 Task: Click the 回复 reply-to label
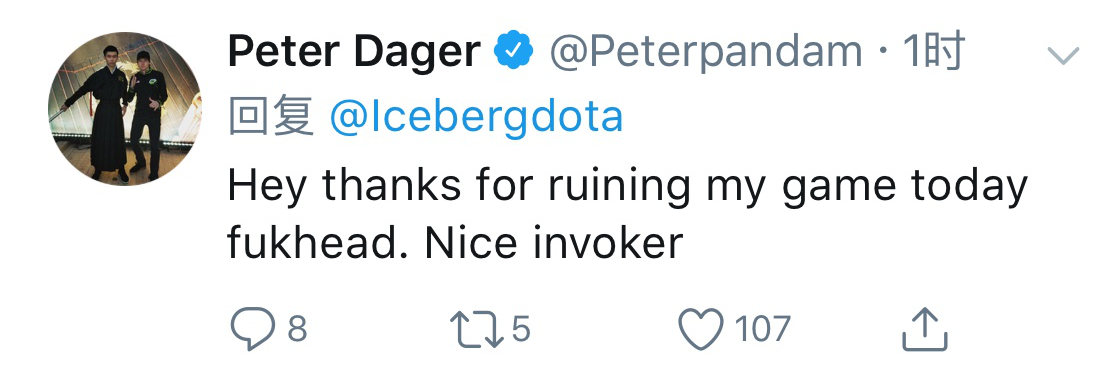coord(272,116)
